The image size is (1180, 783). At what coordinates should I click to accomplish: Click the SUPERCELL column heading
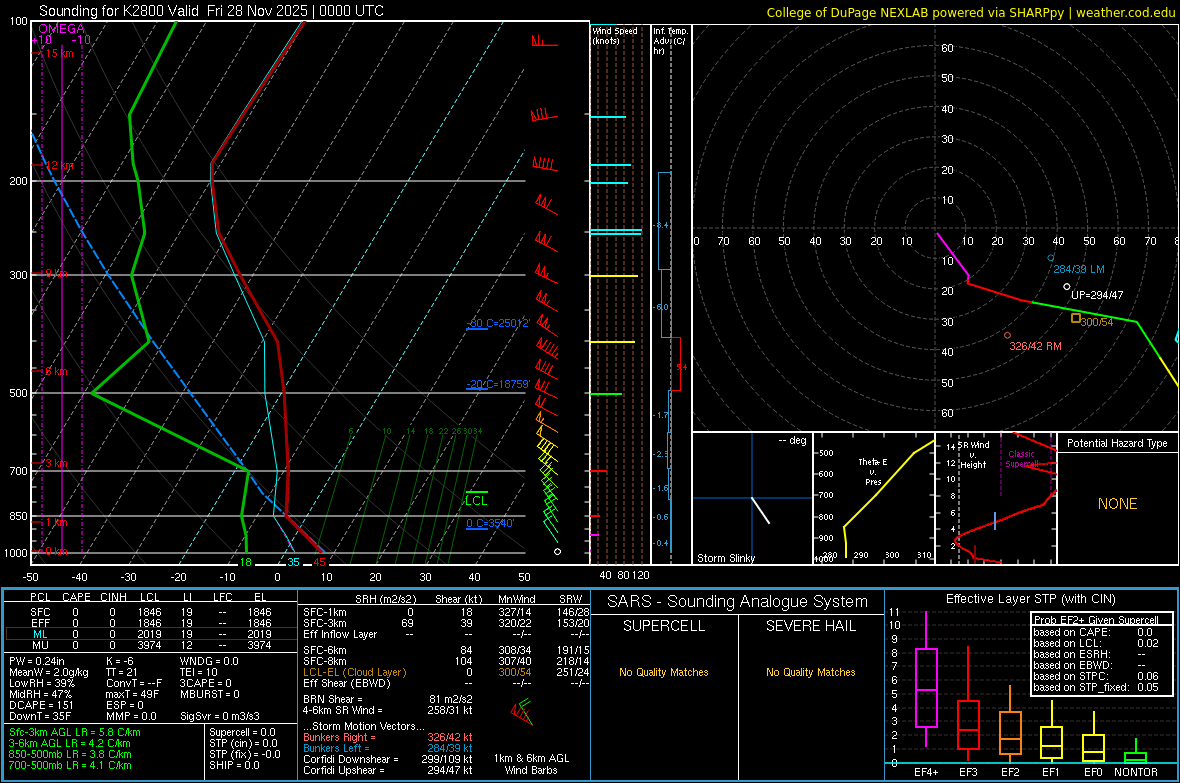tap(664, 626)
